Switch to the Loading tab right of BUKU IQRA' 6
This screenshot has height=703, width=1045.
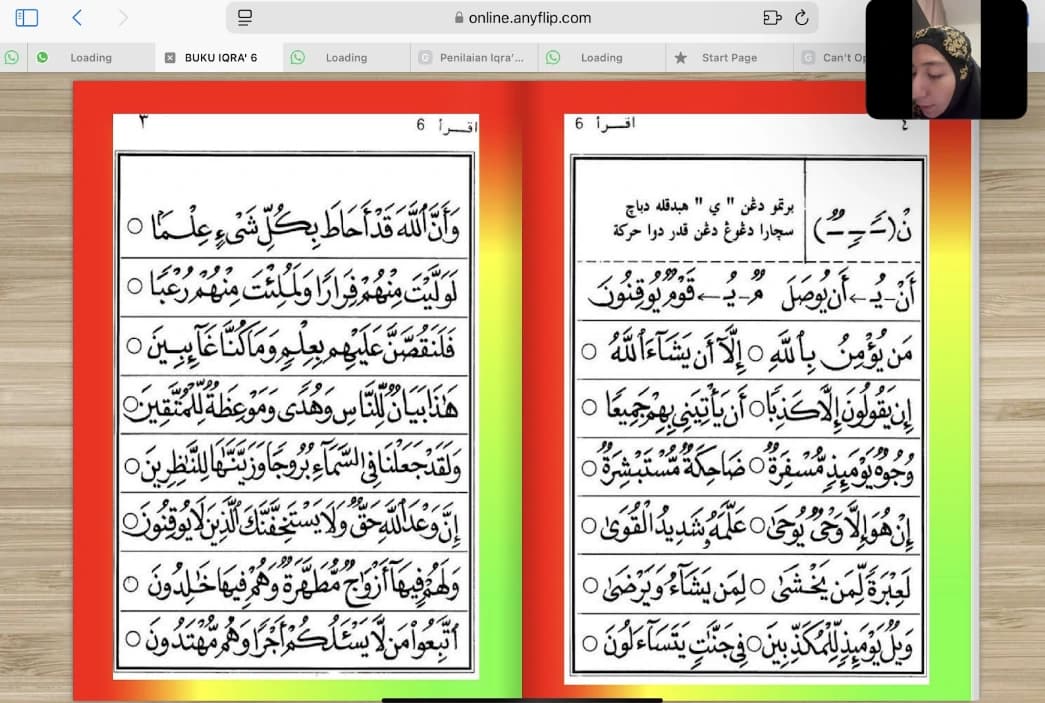tap(347, 58)
